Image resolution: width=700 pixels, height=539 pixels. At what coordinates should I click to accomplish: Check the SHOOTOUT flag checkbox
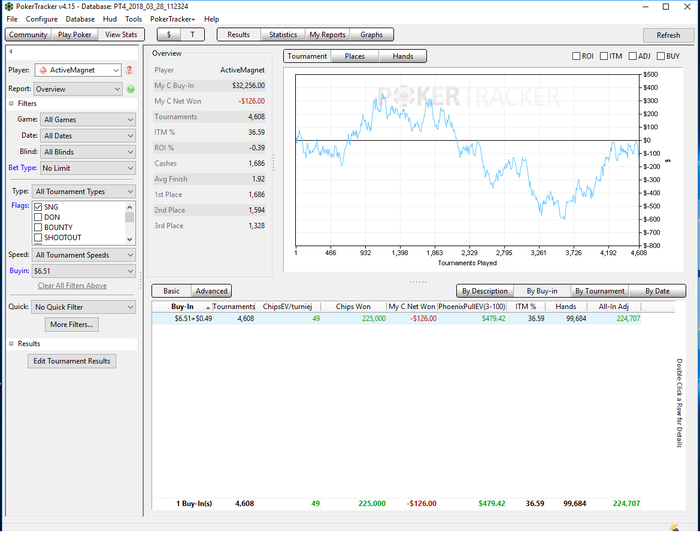[x=38, y=238]
